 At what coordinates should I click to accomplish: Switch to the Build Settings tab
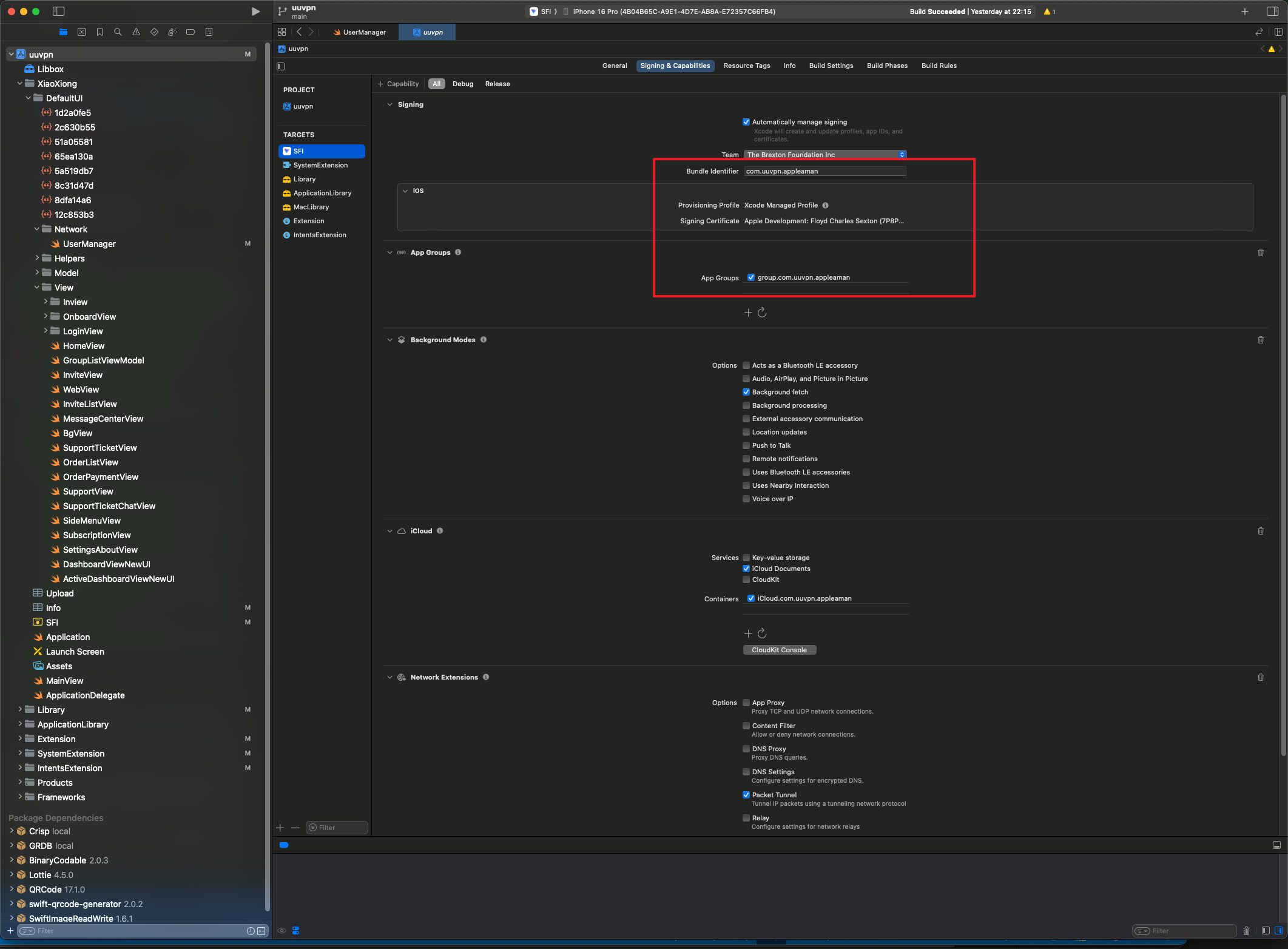831,66
